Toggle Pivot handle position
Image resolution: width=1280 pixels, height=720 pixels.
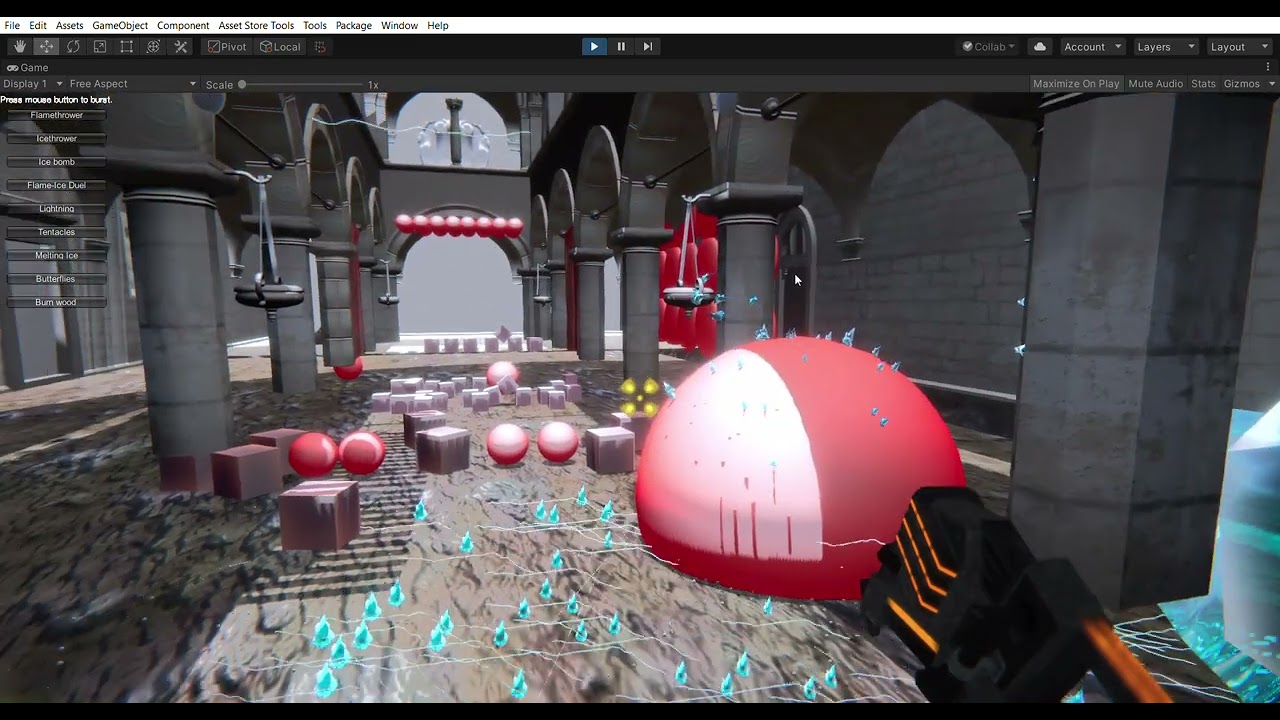pyautogui.click(x=227, y=47)
